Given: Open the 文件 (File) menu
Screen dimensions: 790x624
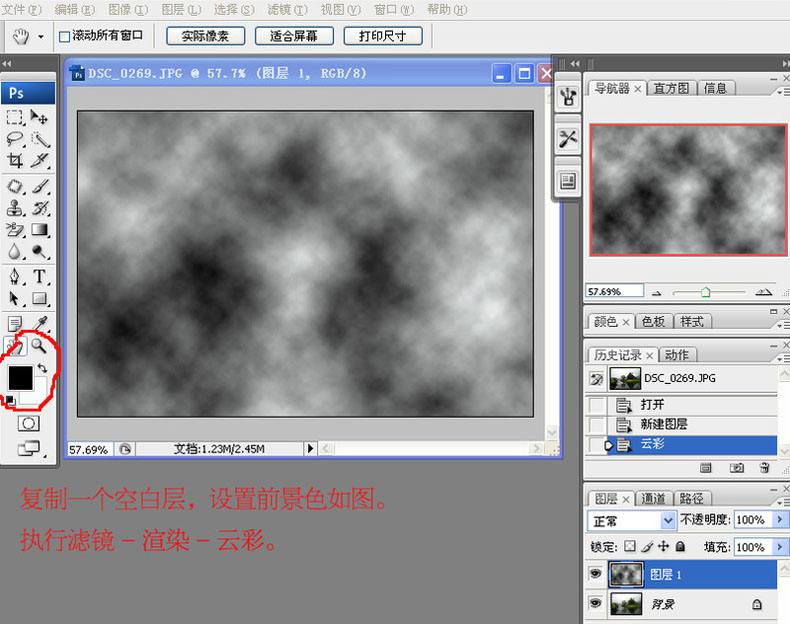Looking at the screenshot, I should pos(22,10).
